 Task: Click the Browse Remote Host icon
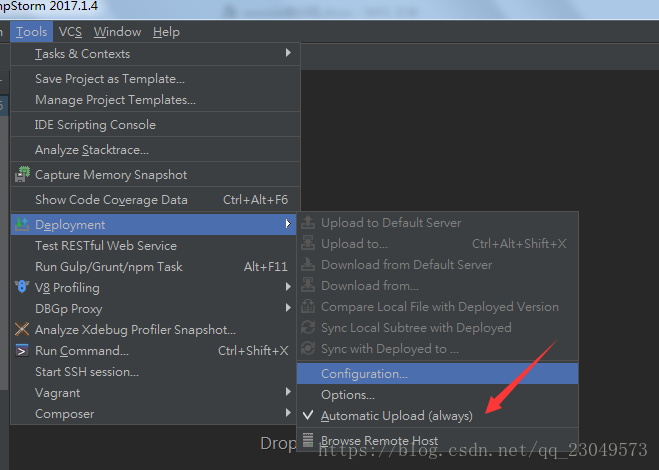pos(308,440)
